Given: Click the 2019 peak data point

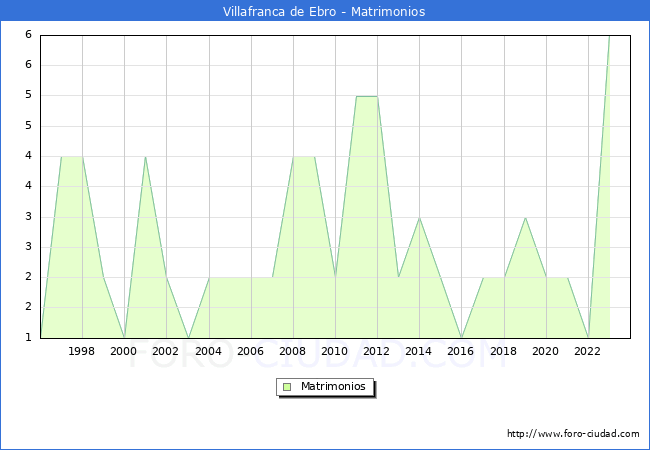Looking at the screenshot, I should tap(525, 218).
